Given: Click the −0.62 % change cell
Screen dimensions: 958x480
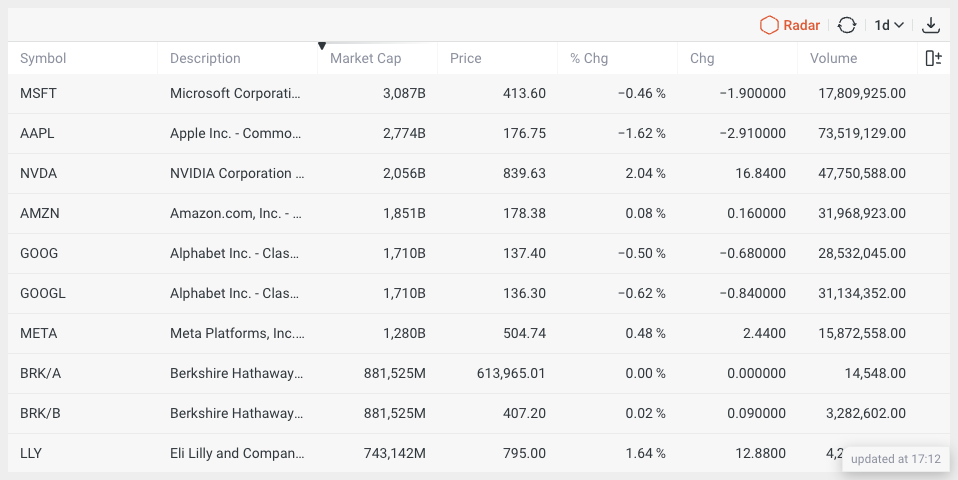Looking at the screenshot, I should pyautogui.click(x=642, y=293).
